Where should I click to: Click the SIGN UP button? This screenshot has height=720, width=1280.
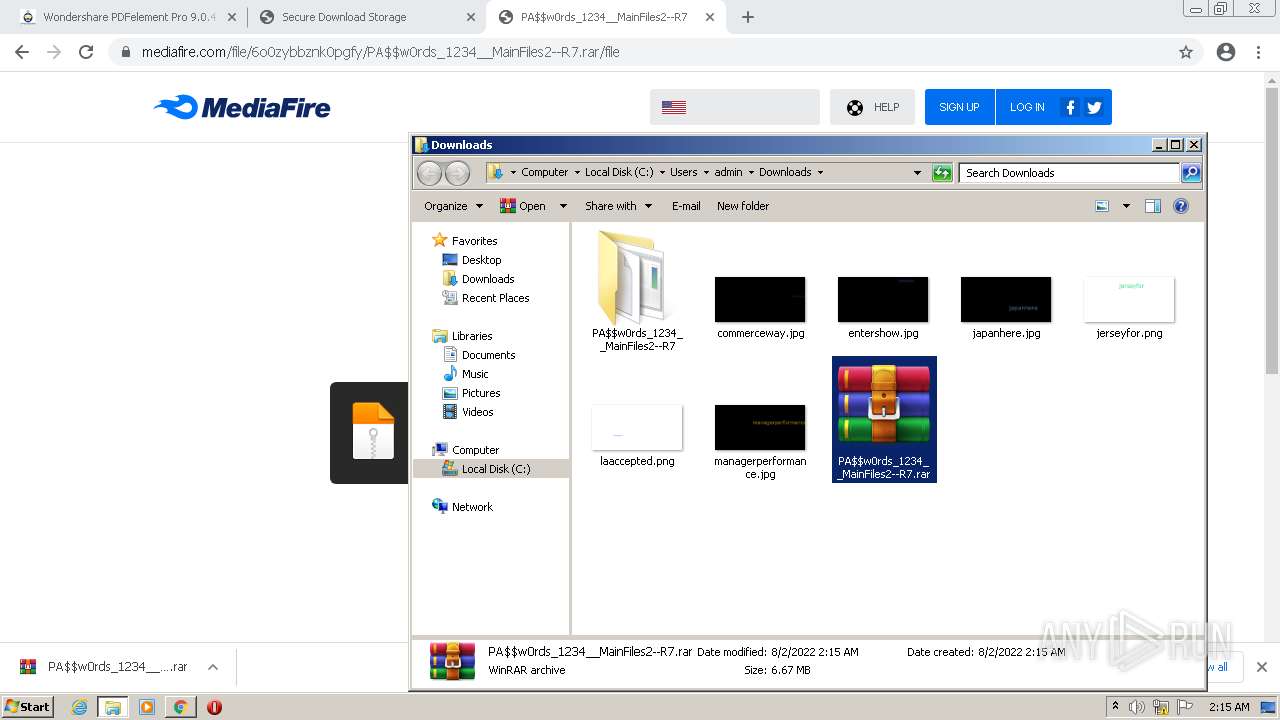click(x=959, y=107)
